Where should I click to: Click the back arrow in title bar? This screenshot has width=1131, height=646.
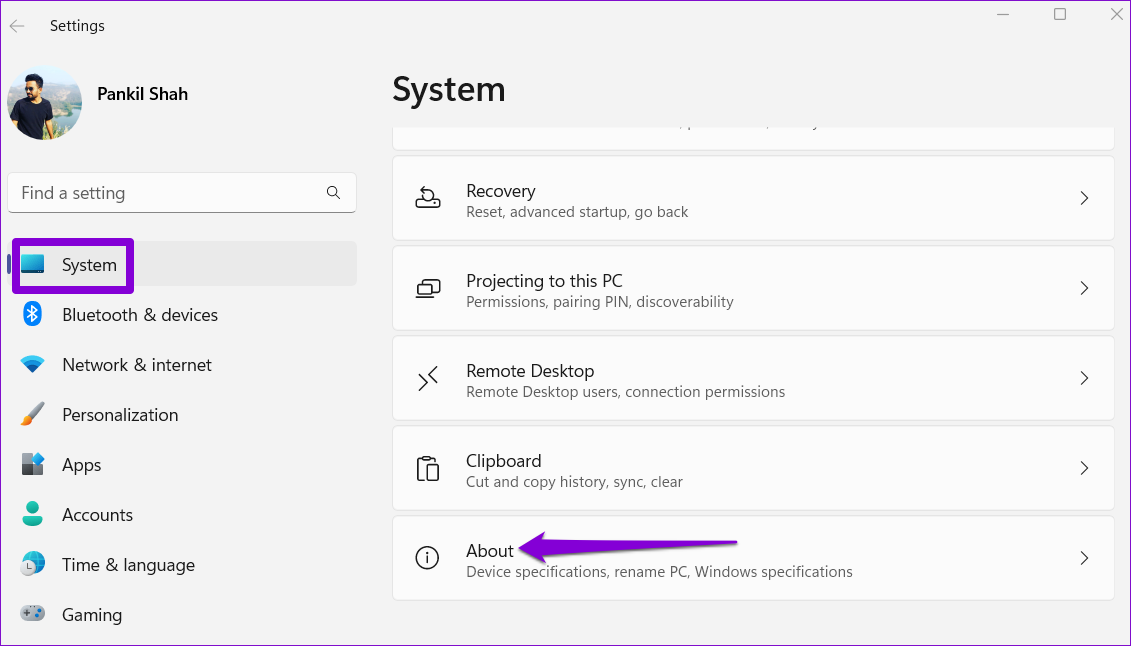17,26
